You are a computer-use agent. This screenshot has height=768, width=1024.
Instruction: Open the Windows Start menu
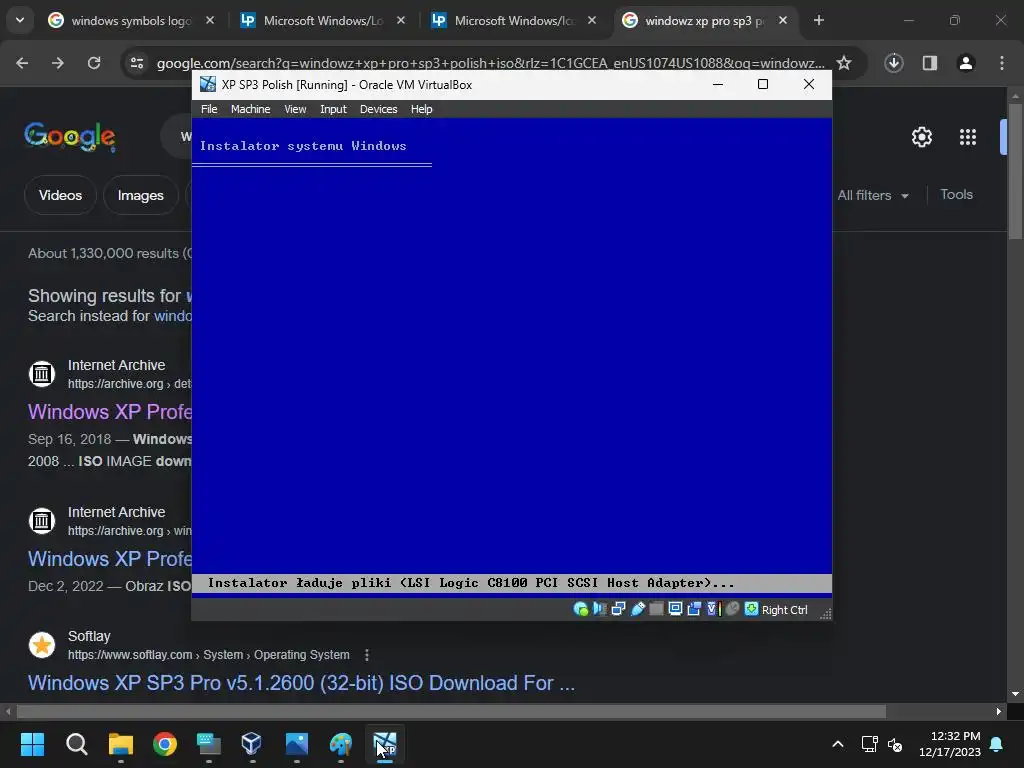[32, 743]
